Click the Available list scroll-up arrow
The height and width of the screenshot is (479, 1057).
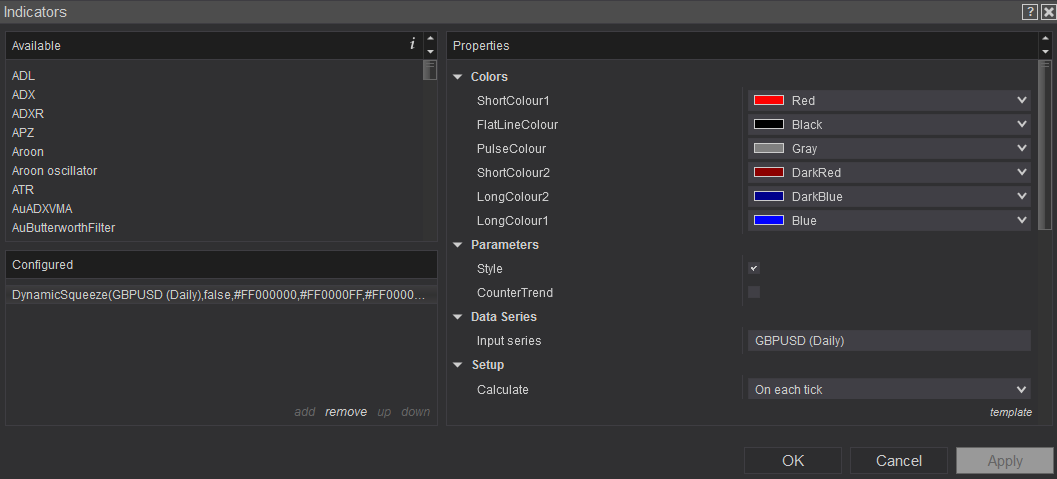pos(430,39)
